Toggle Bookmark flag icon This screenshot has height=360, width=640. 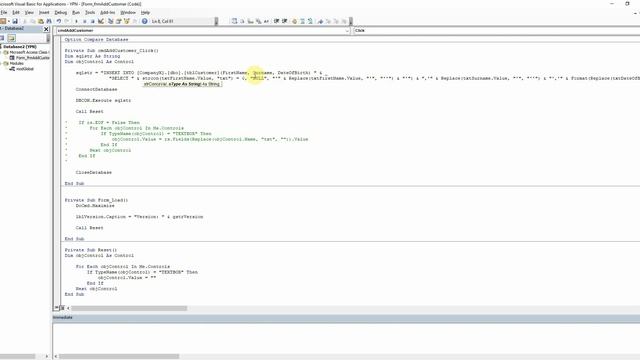point(320,21)
